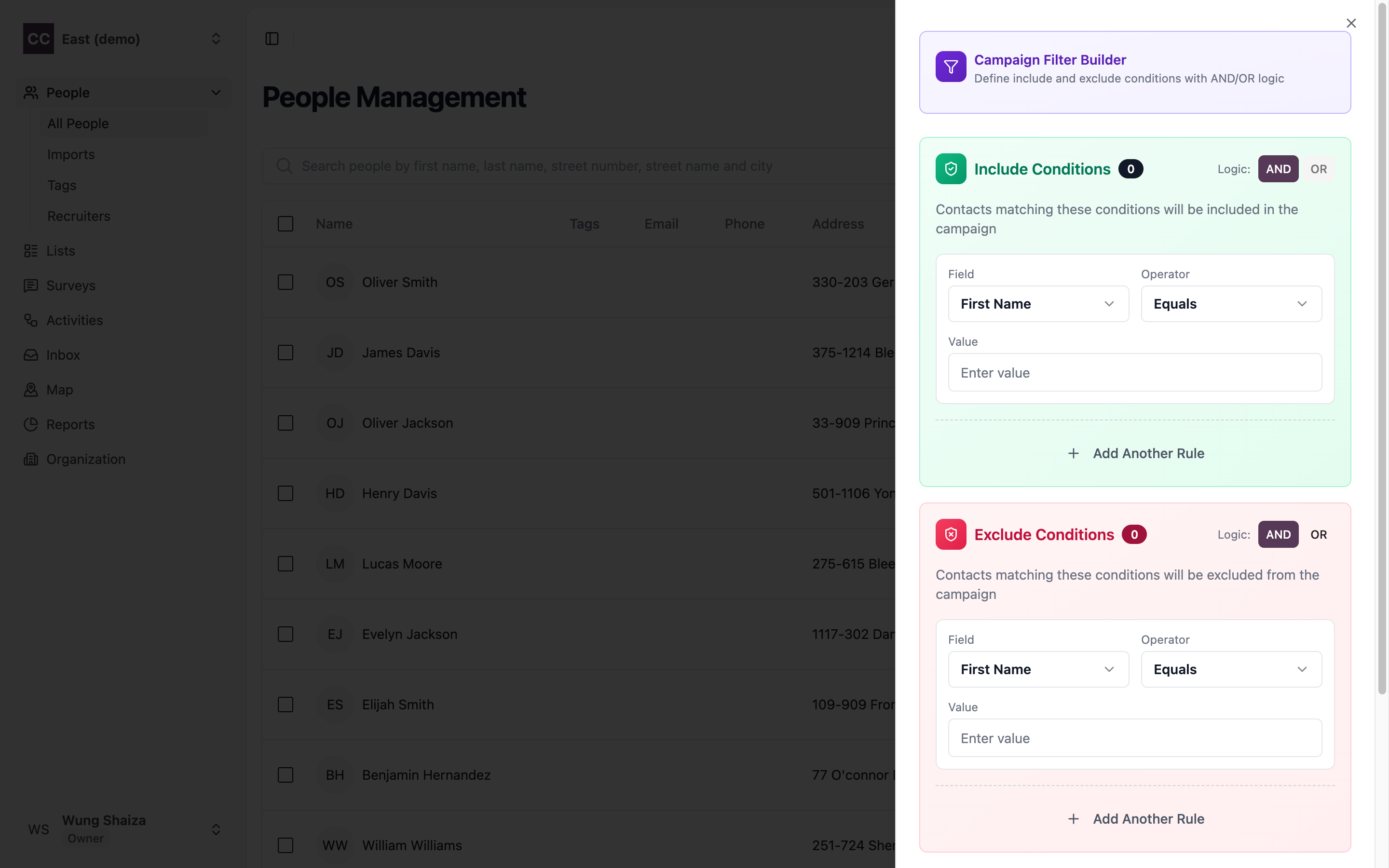This screenshot has height=868, width=1389.
Task: Open Include Field dropdown showing First Name
Action: coord(1038,304)
